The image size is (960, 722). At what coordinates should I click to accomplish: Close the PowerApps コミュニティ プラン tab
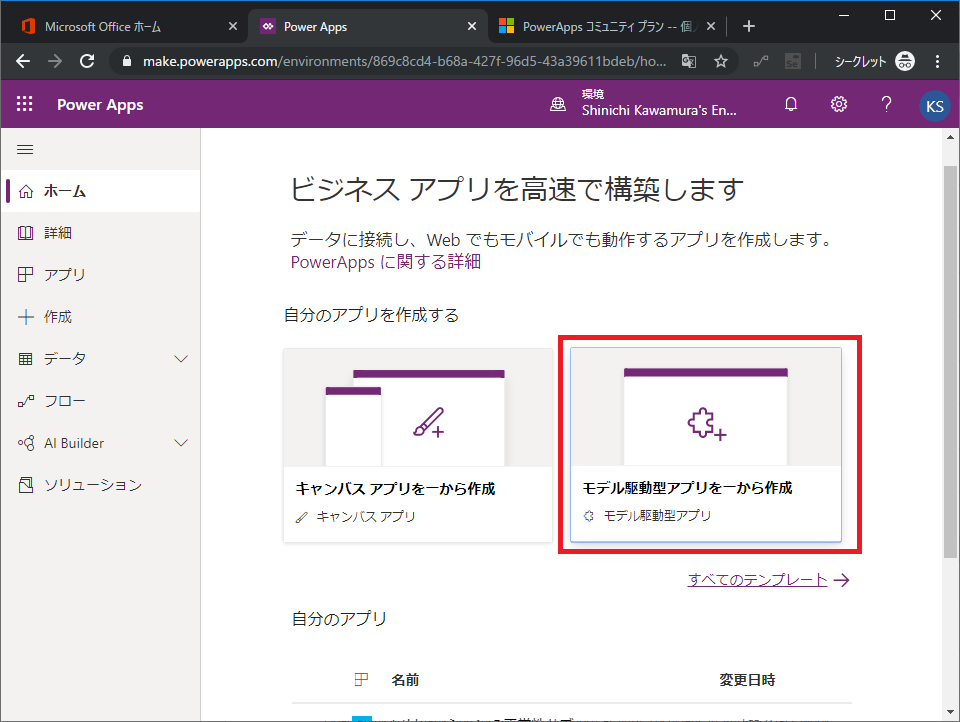click(711, 26)
